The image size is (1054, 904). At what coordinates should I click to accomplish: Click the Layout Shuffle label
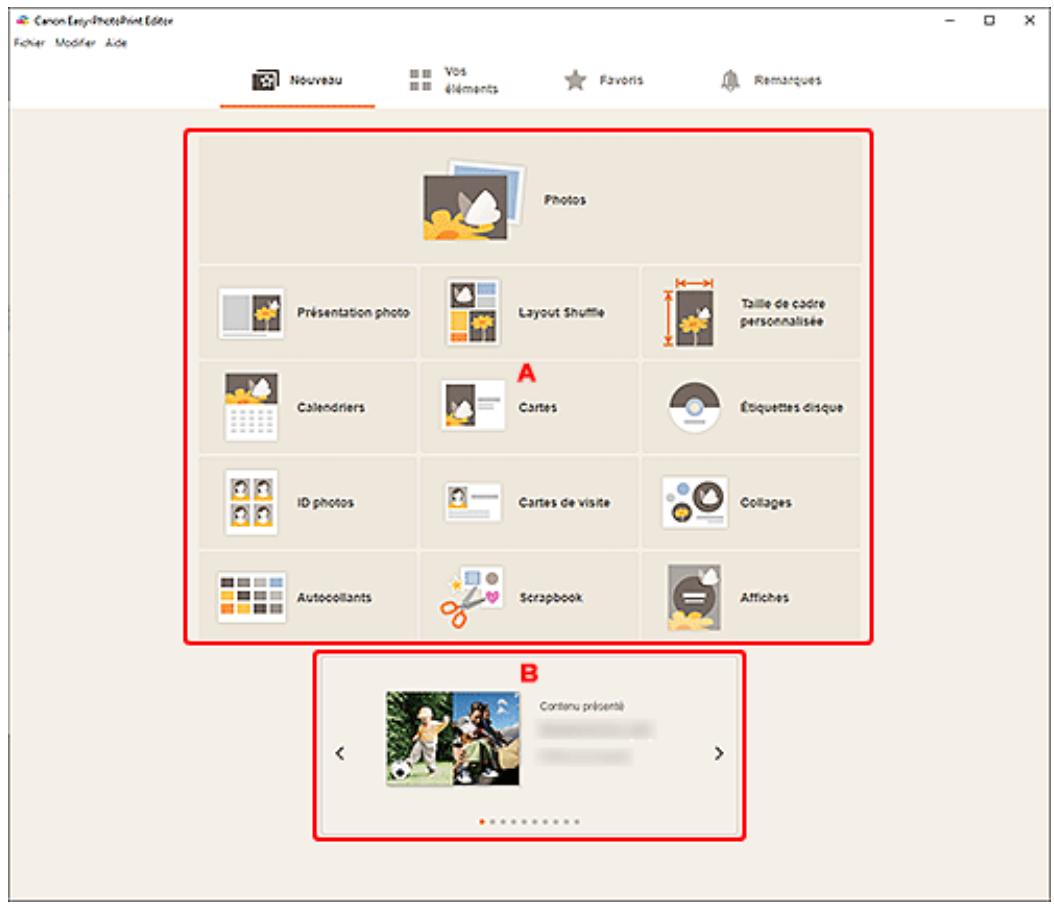point(561,313)
